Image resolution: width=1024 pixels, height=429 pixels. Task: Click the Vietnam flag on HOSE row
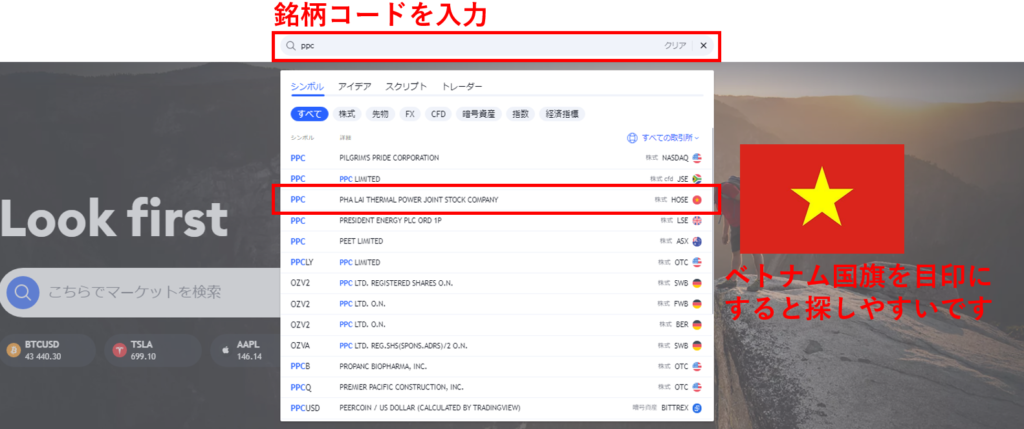[697, 200]
